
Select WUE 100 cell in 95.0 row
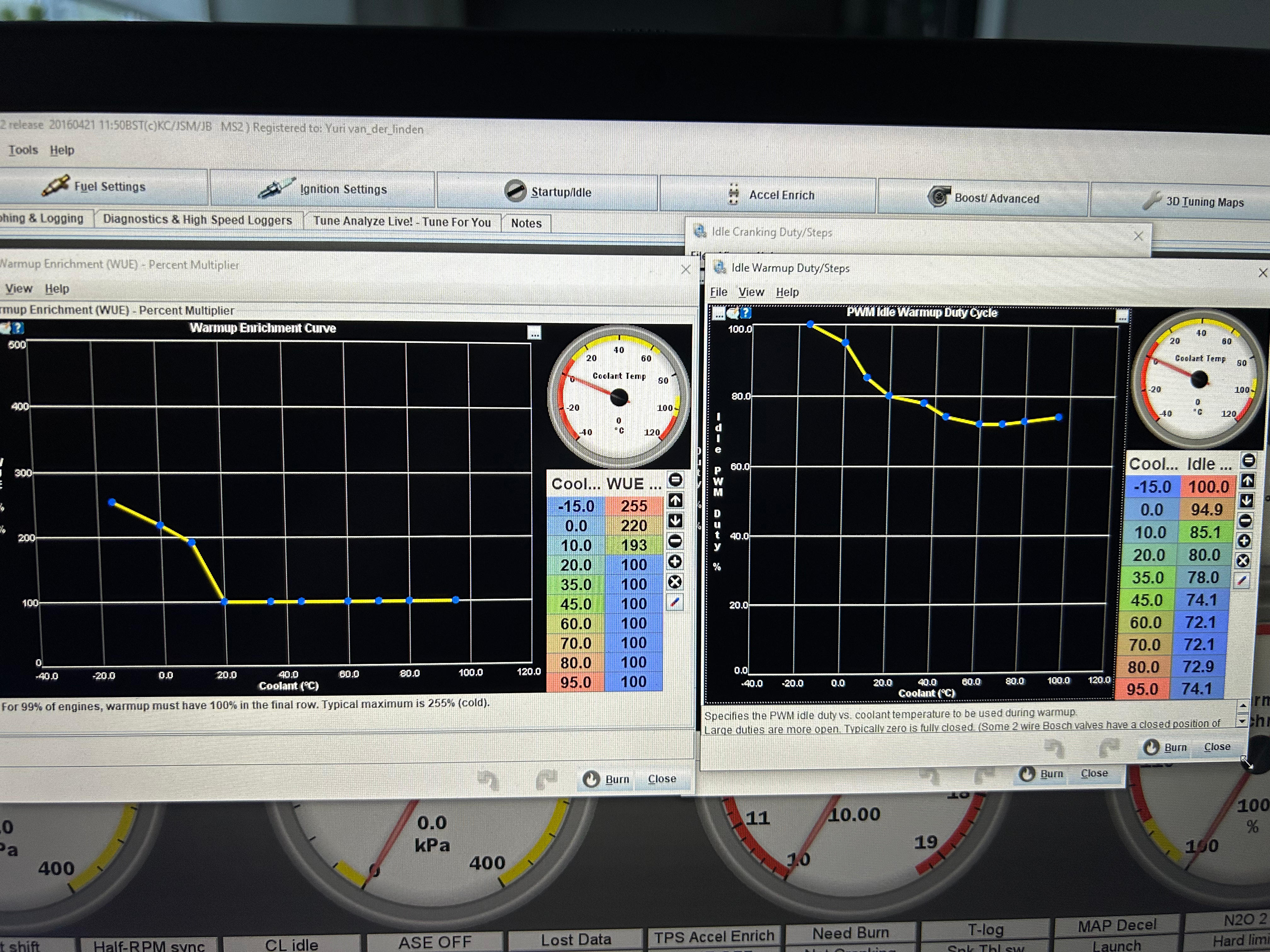pyautogui.click(x=634, y=682)
